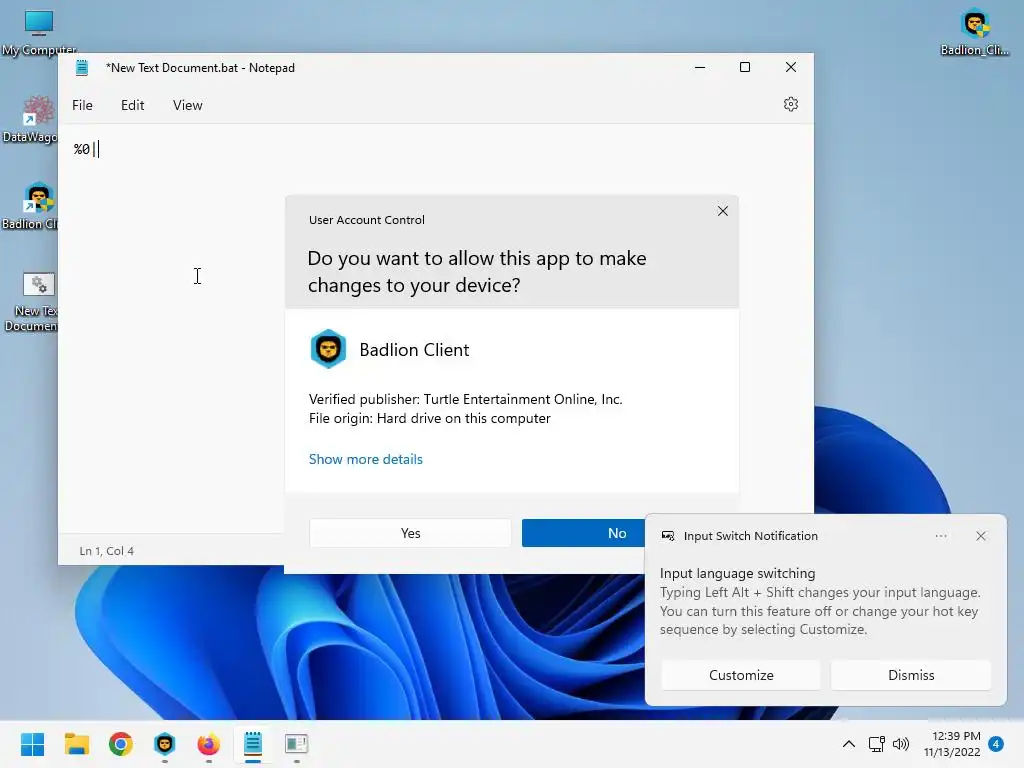Close the Notepad window
The width and height of the screenshot is (1024, 768).
(x=791, y=67)
